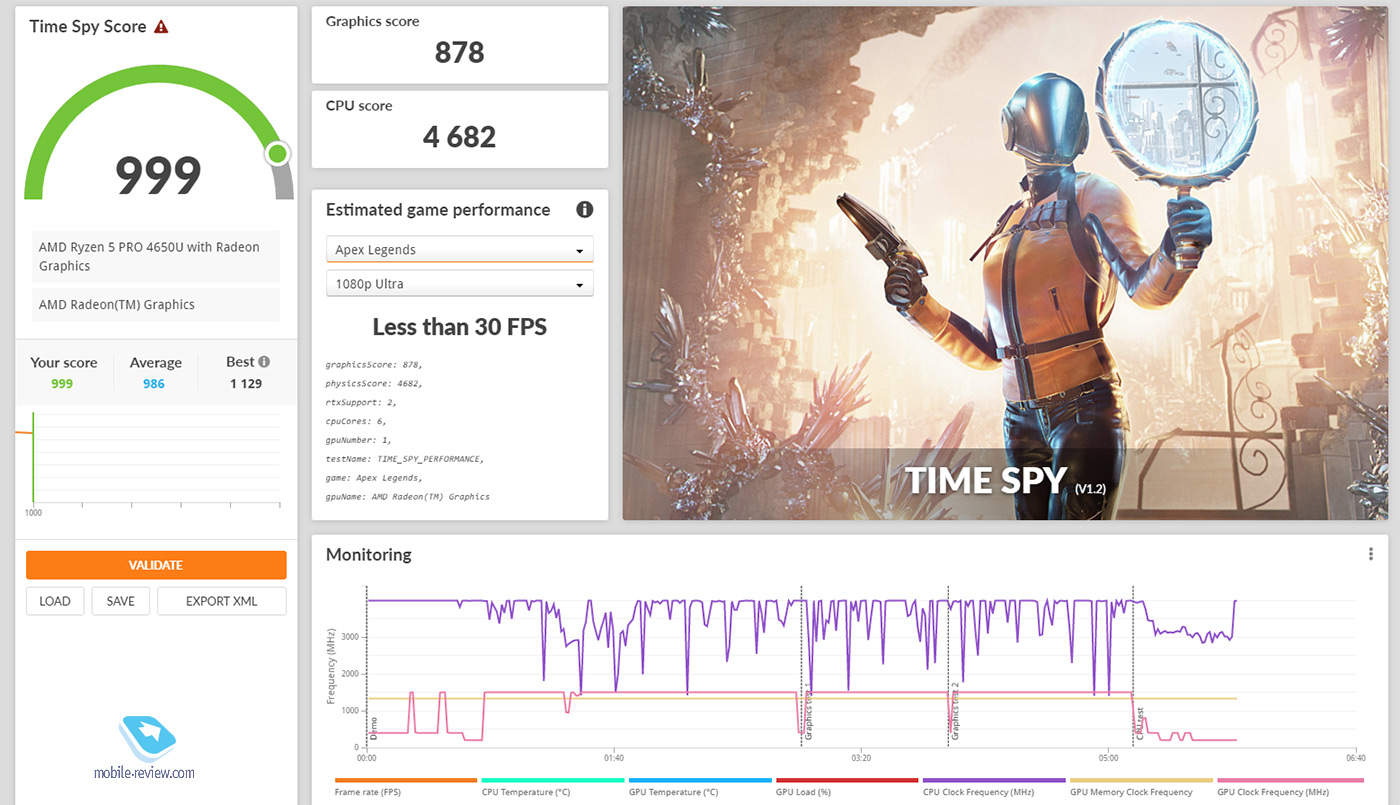This screenshot has height=805, width=1400.
Task: Click the orange VALIDATE button
Action: click(156, 565)
